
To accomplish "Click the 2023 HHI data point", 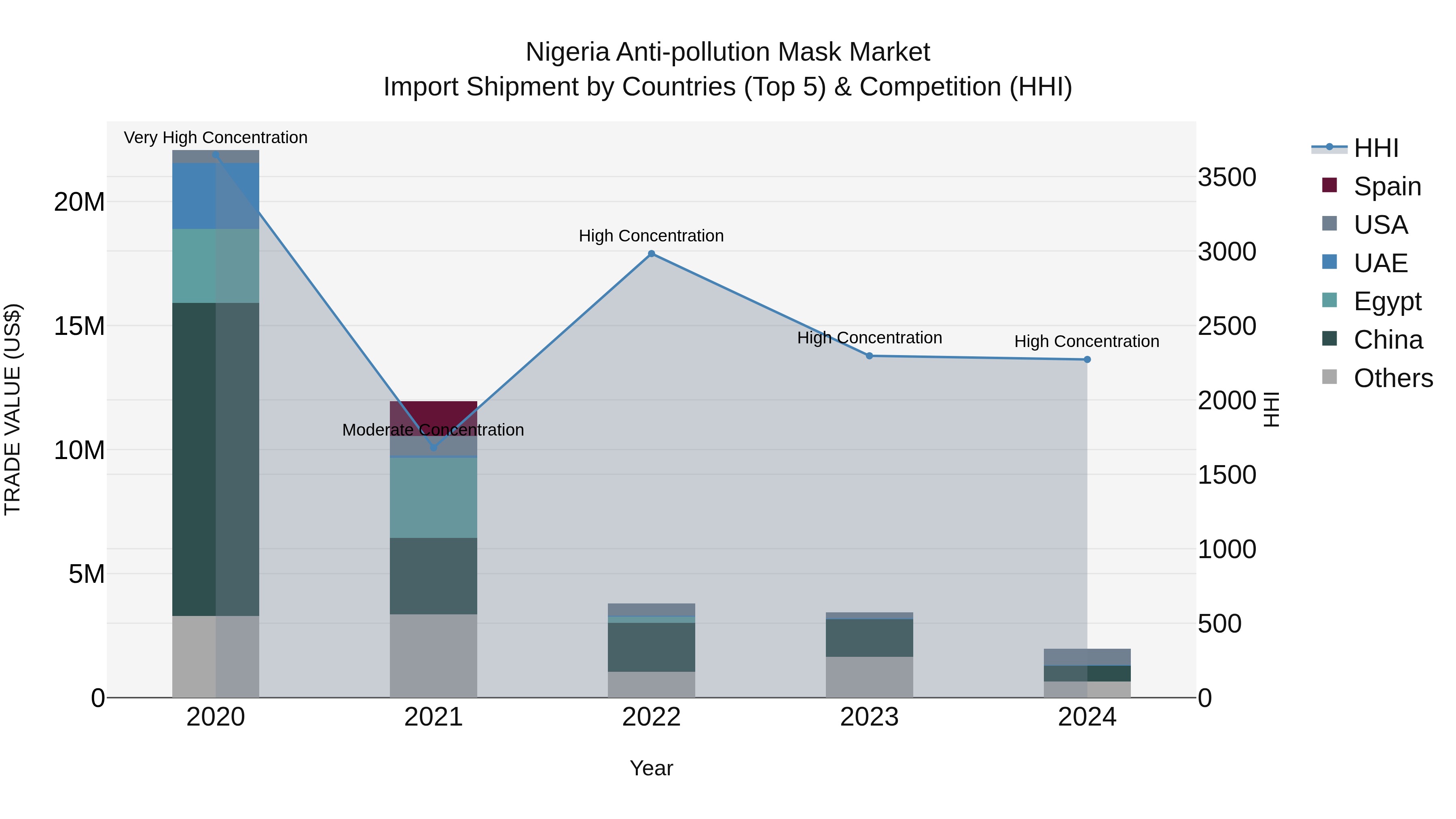I will pos(869,356).
